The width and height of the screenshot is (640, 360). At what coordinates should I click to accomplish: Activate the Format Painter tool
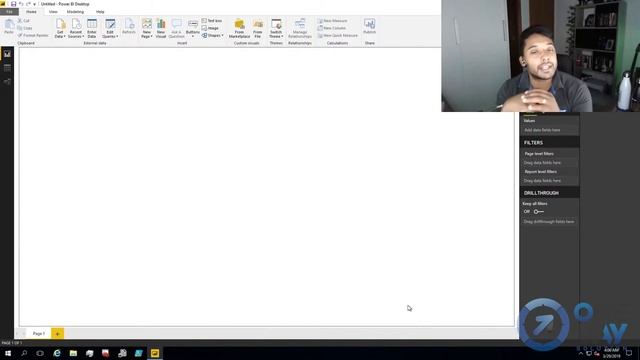(x=33, y=36)
